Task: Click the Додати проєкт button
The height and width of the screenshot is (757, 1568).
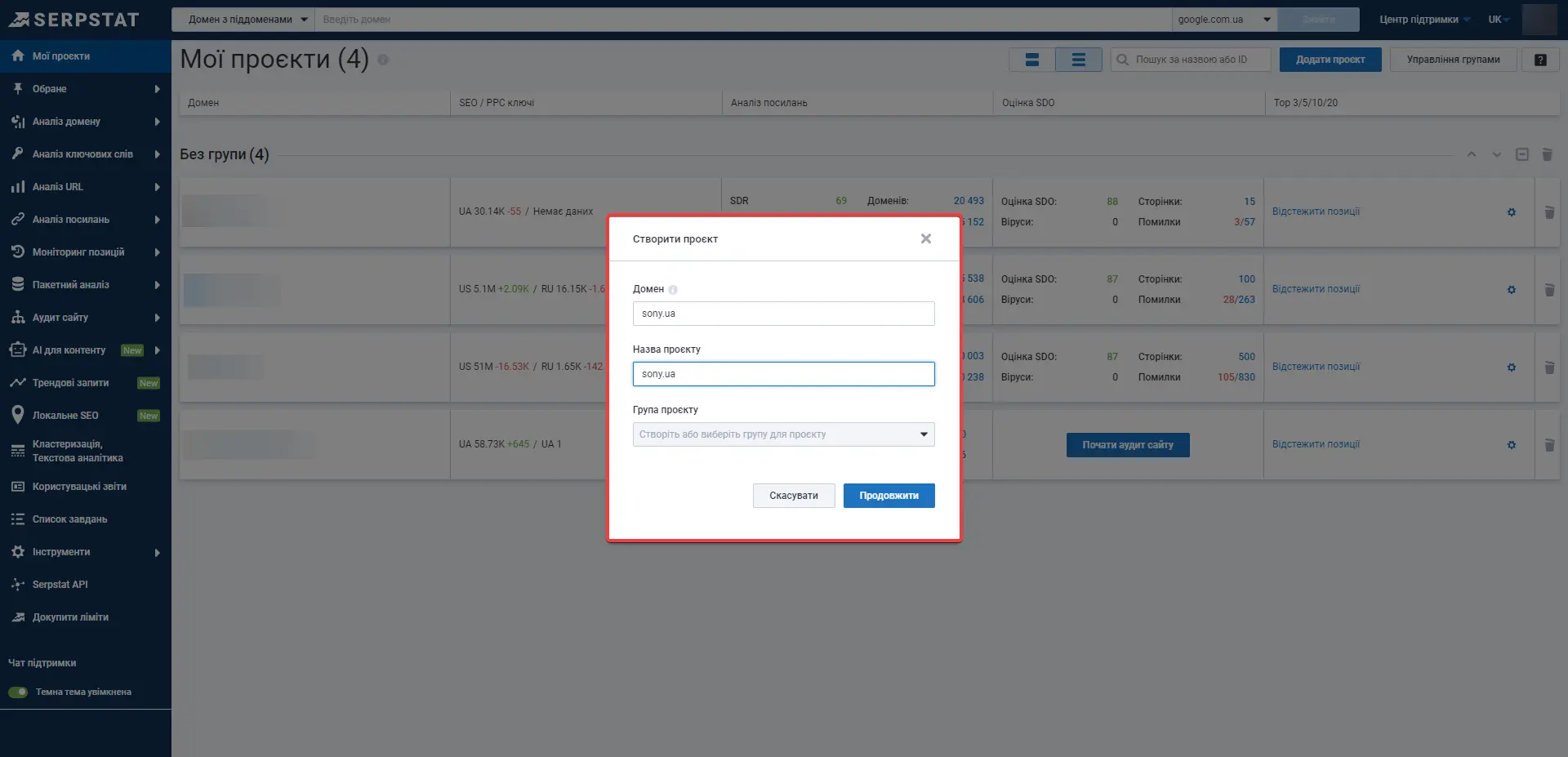Action: 1330,60
